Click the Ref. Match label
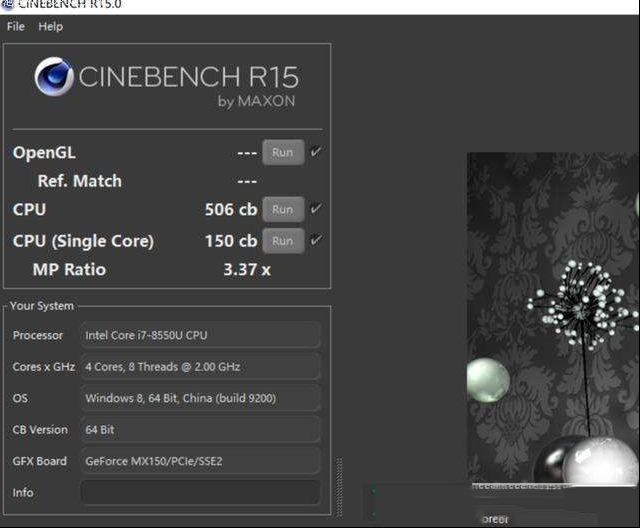The image size is (640, 528). [x=80, y=181]
